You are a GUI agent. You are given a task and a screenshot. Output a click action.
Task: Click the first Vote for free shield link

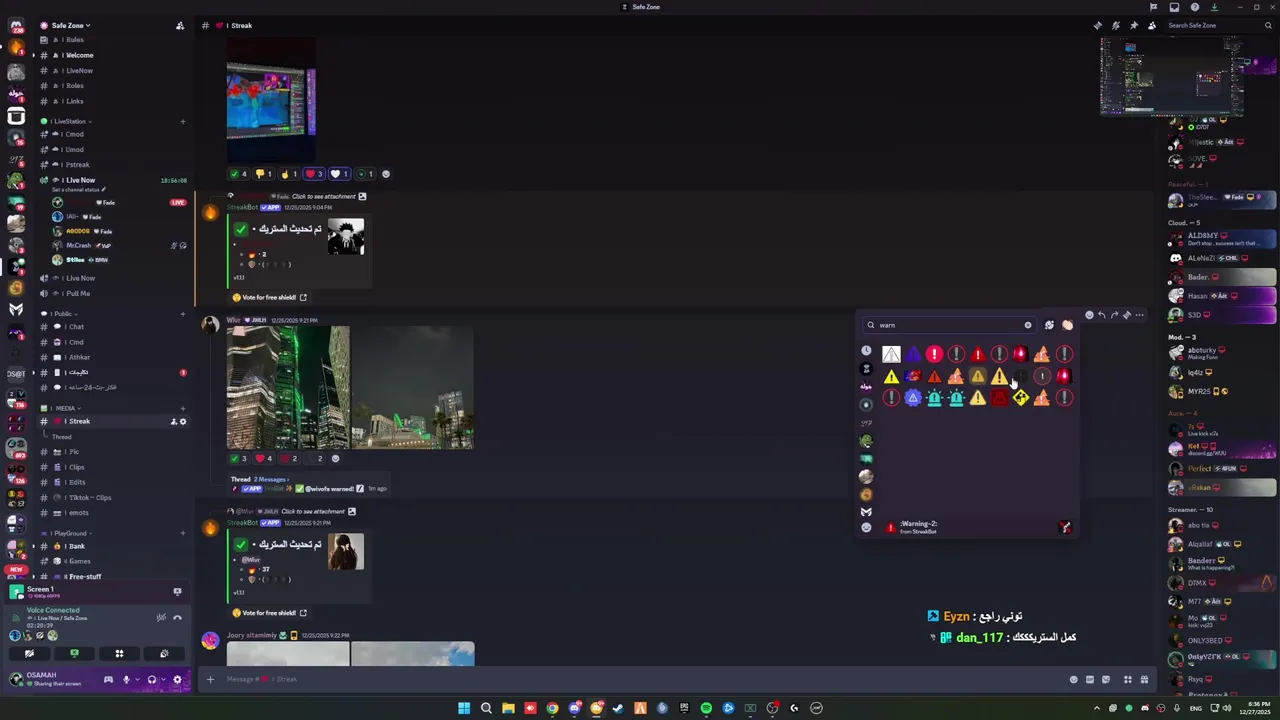270,297
